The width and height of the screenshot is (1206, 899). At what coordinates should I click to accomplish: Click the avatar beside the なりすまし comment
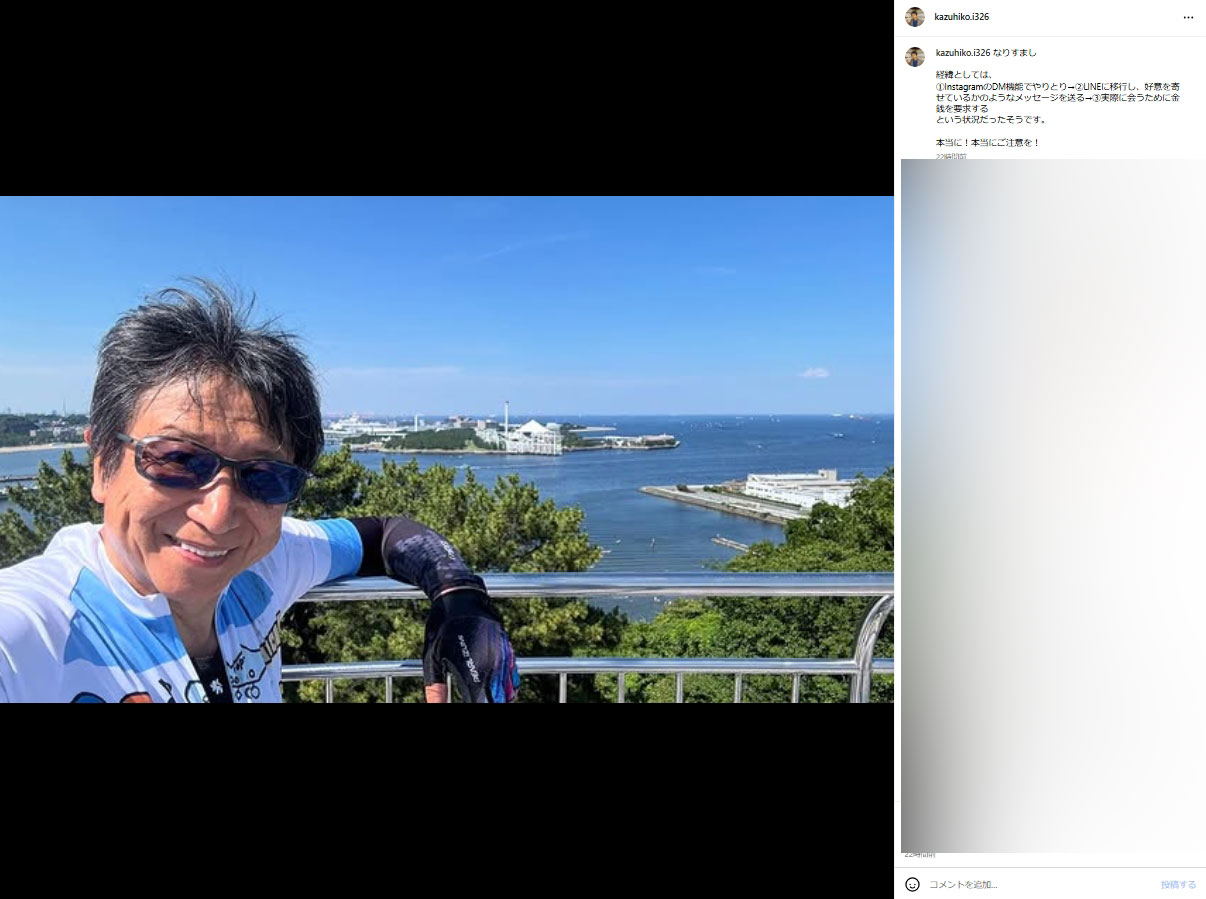915,57
